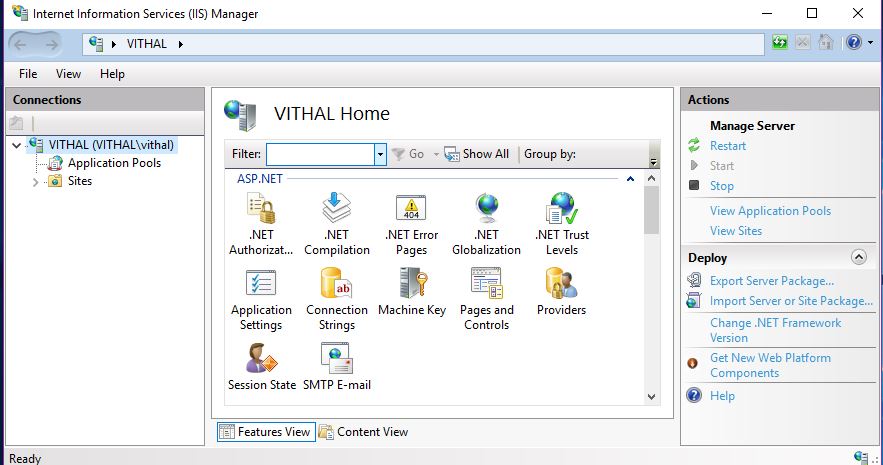Select Sites tree item

(x=79, y=181)
